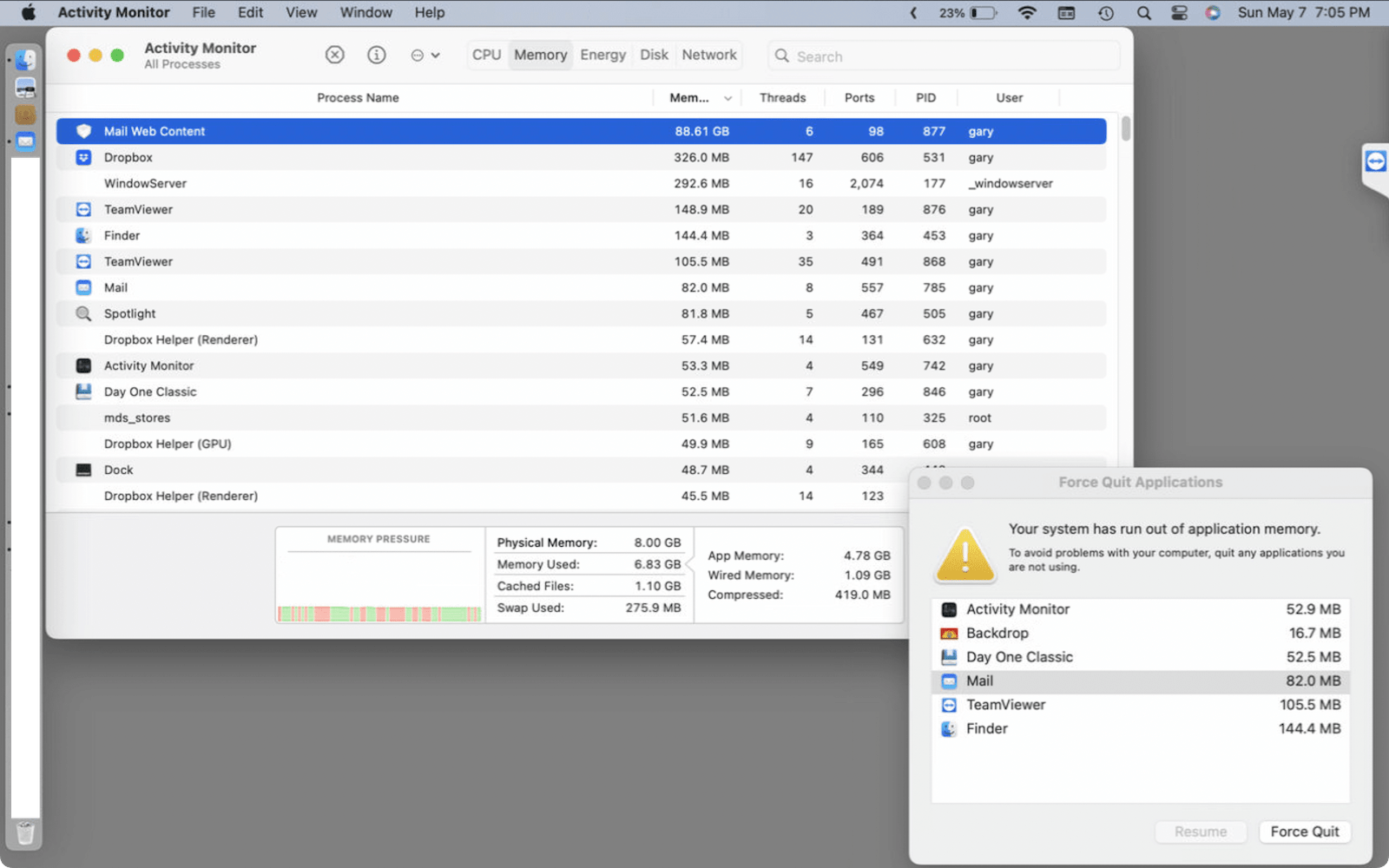Switch to the Energy tab

pos(602,55)
